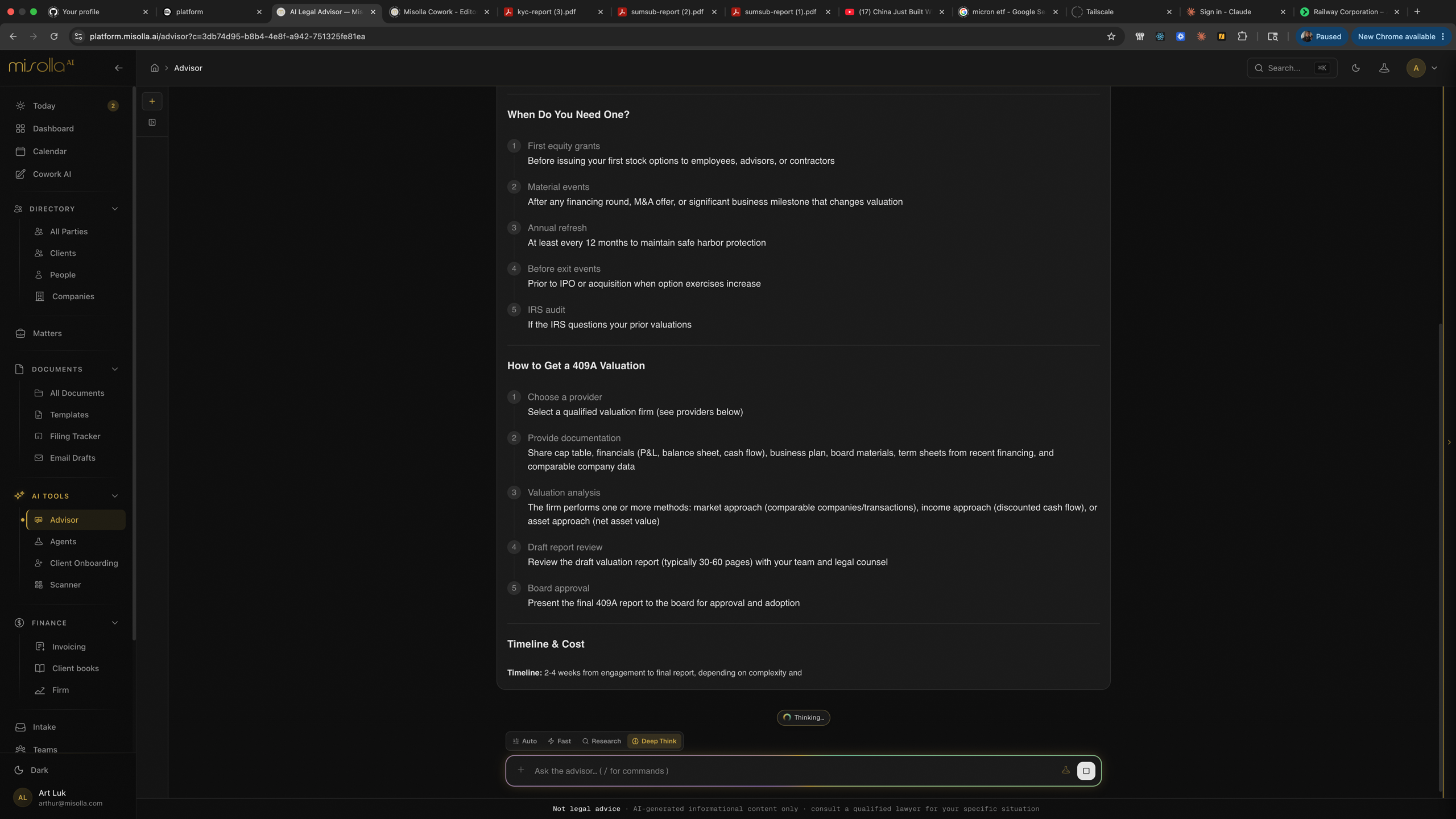1456x819 pixels.
Task: Open the React DevTools extension
Action: (1160, 36)
